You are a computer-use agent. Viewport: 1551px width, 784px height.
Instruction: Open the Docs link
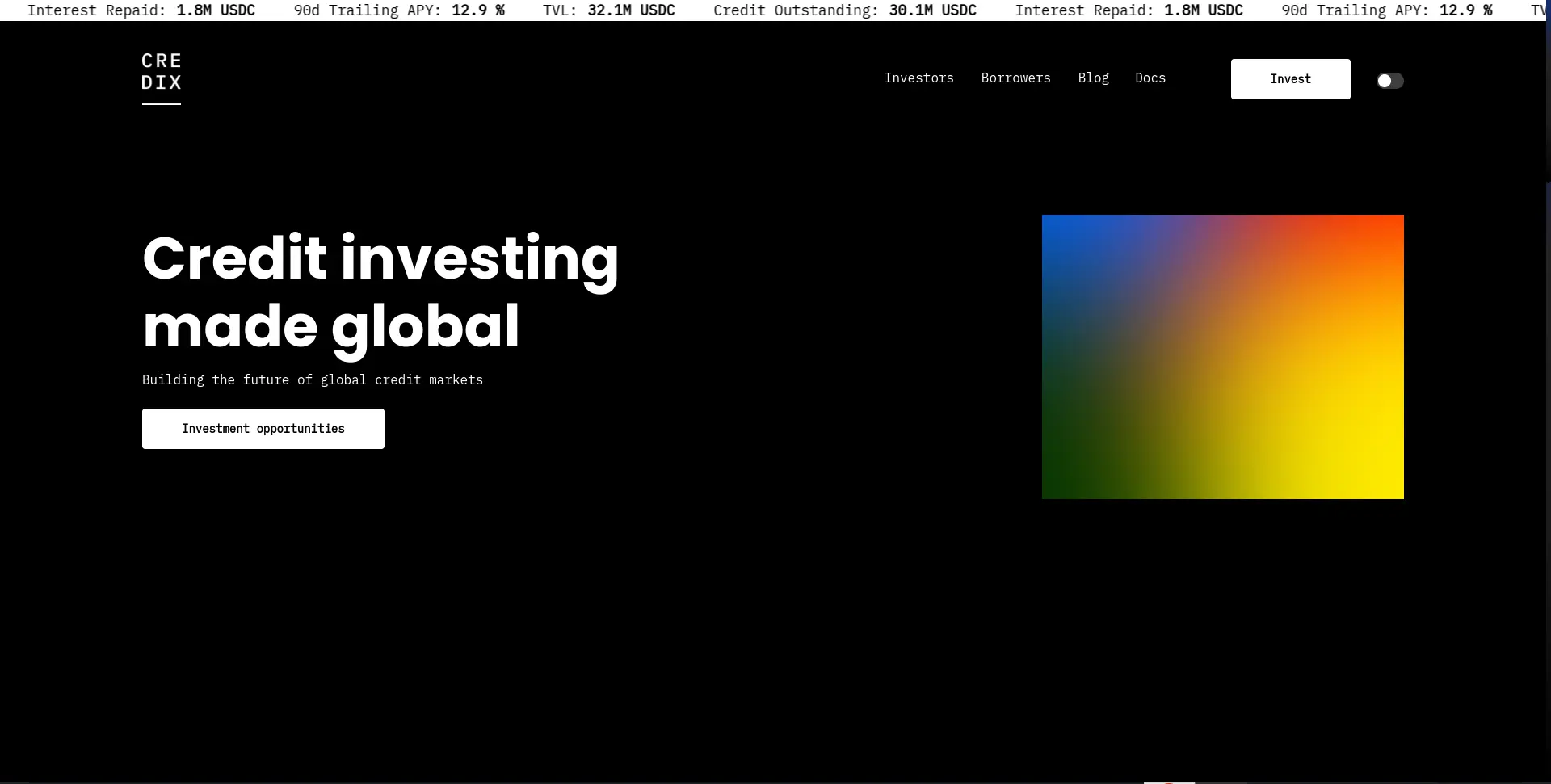(1150, 78)
